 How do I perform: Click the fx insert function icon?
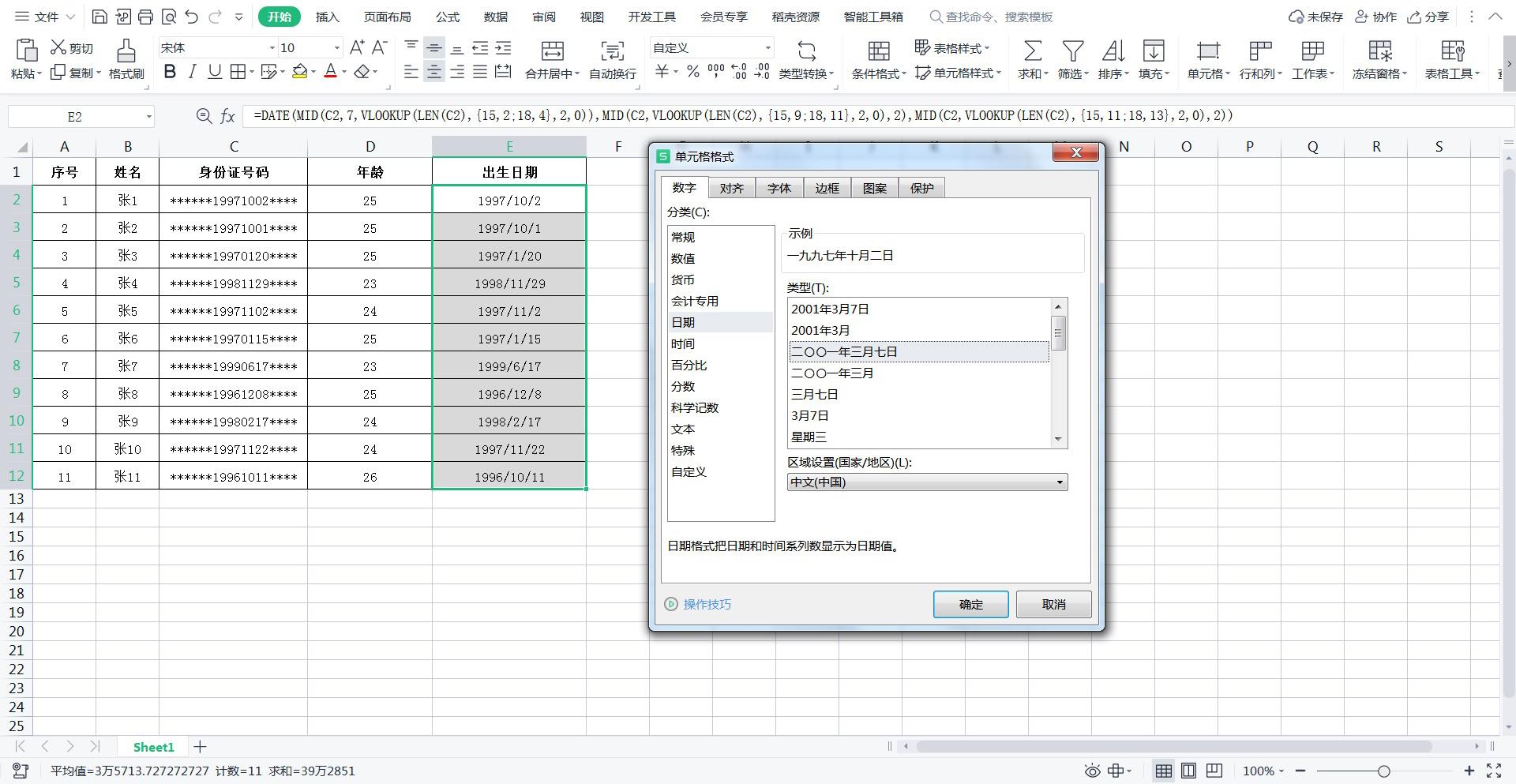(x=227, y=116)
